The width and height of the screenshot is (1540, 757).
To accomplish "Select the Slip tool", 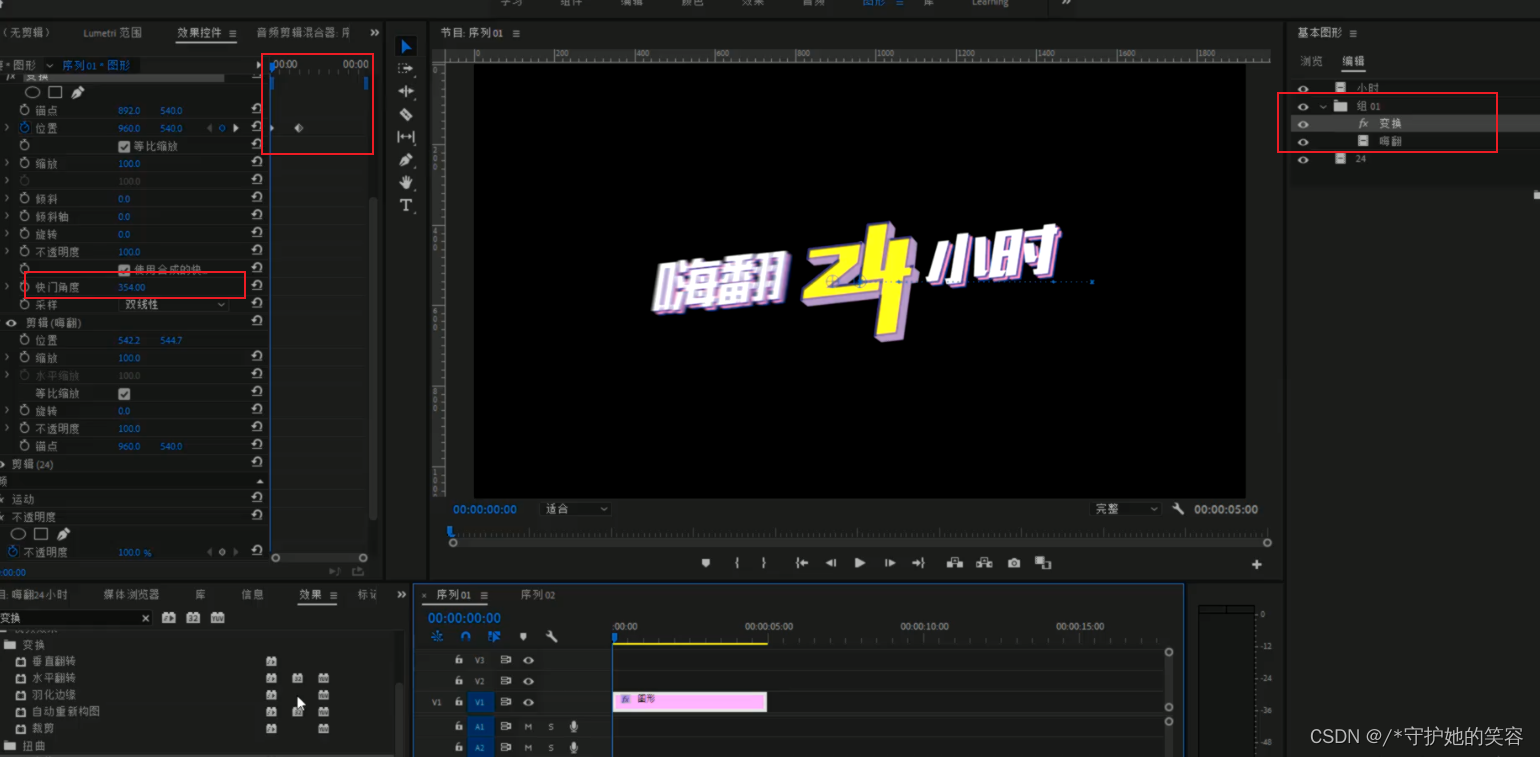I will click(x=406, y=137).
